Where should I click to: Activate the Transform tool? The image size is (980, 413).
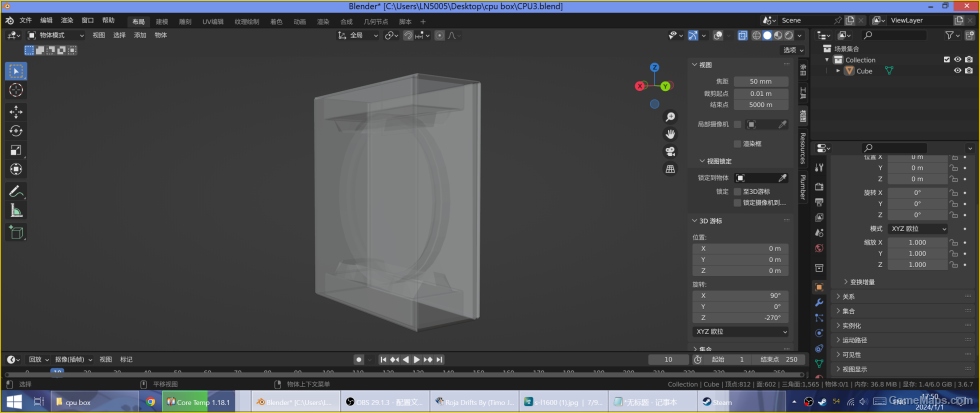[x=16, y=169]
